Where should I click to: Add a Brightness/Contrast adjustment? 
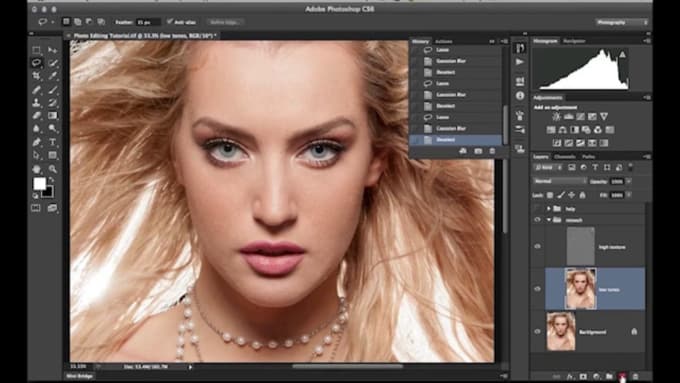[x=556, y=117]
